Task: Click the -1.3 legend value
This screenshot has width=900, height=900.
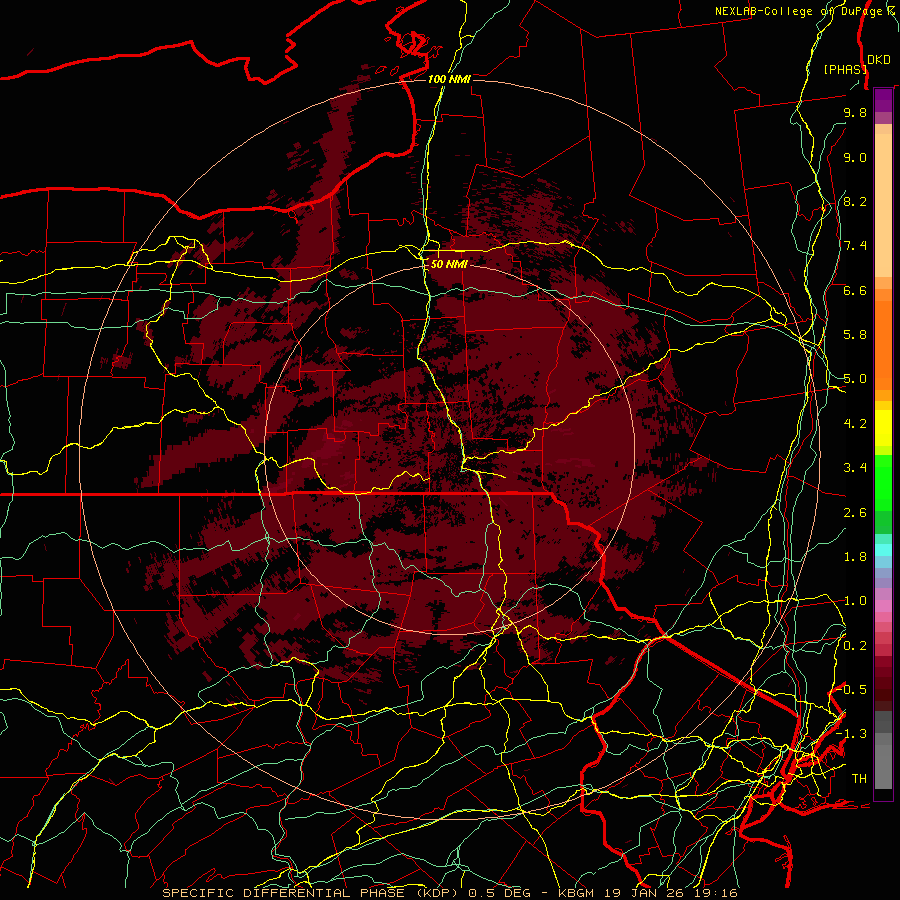Action: [851, 734]
